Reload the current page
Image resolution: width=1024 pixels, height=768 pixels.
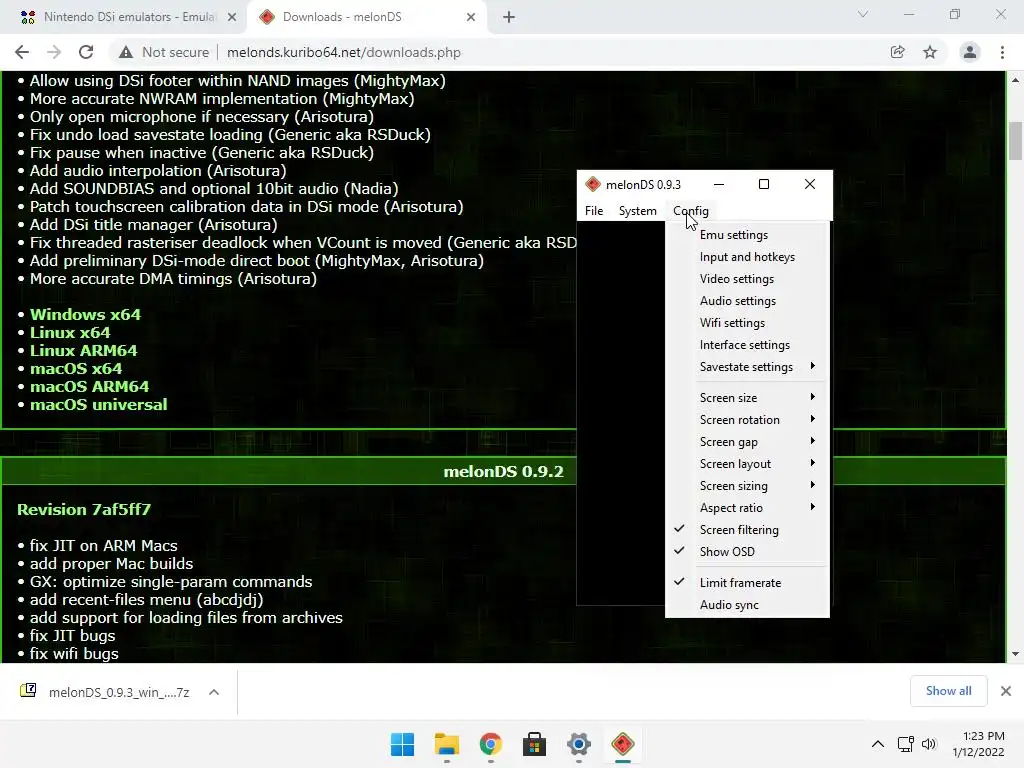click(x=86, y=52)
